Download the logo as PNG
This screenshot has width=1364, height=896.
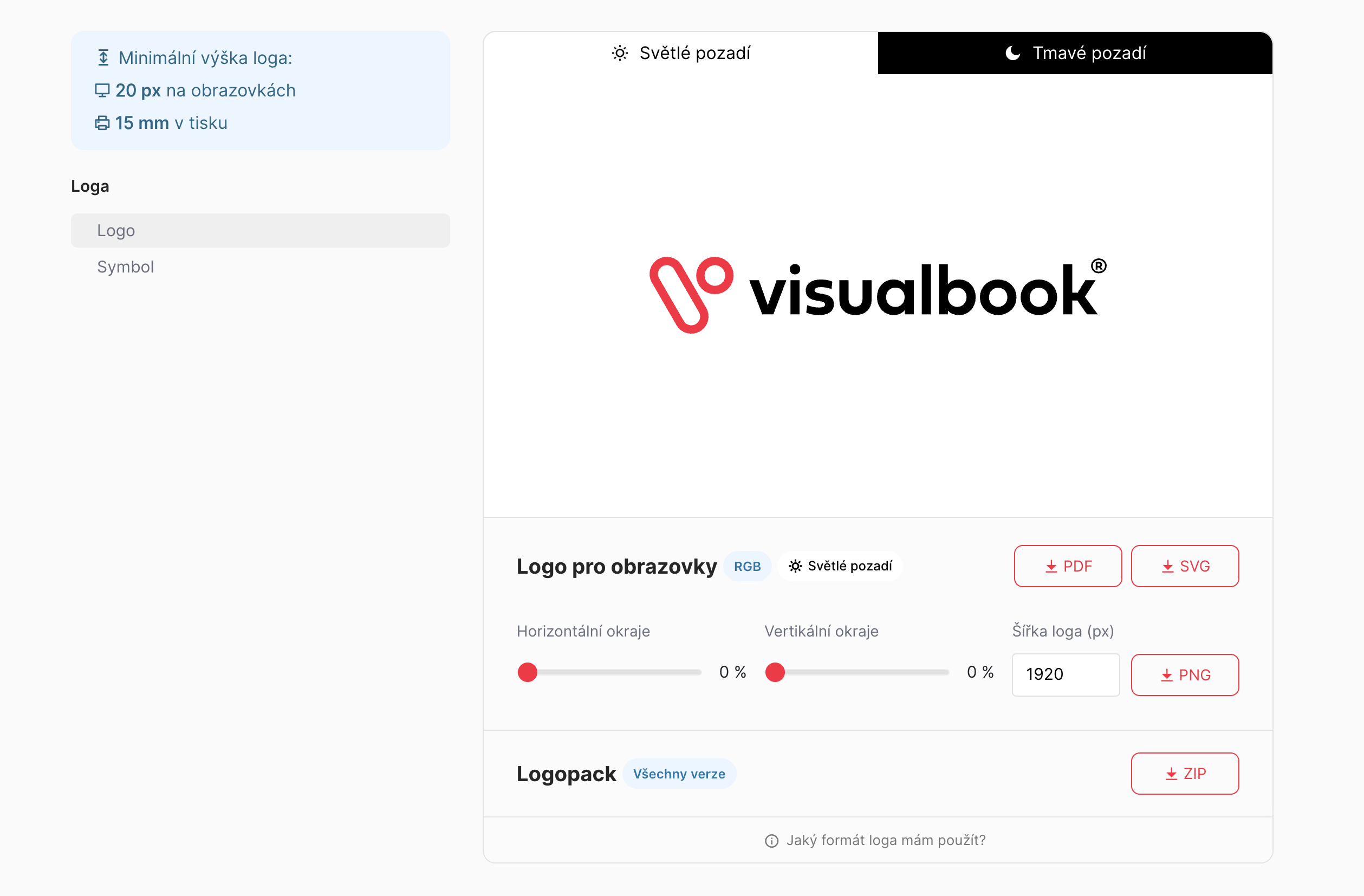(x=1185, y=675)
